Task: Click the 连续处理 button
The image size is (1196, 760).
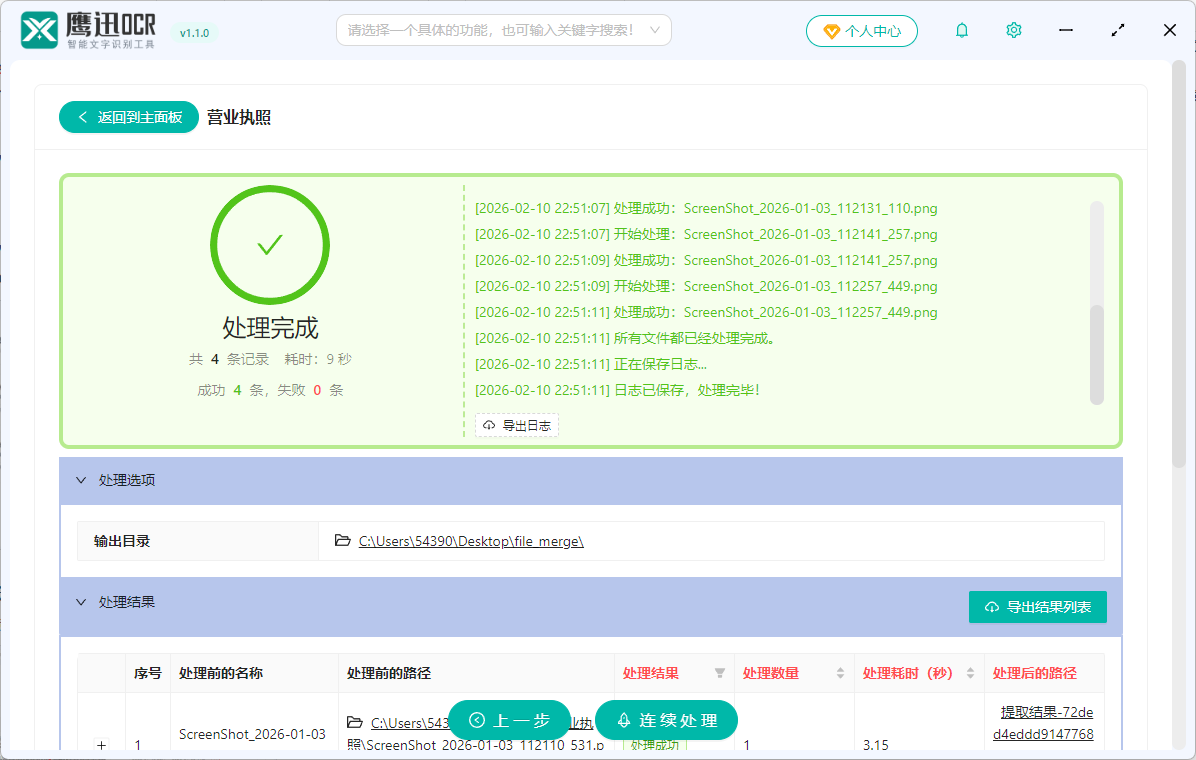Action: (666, 720)
